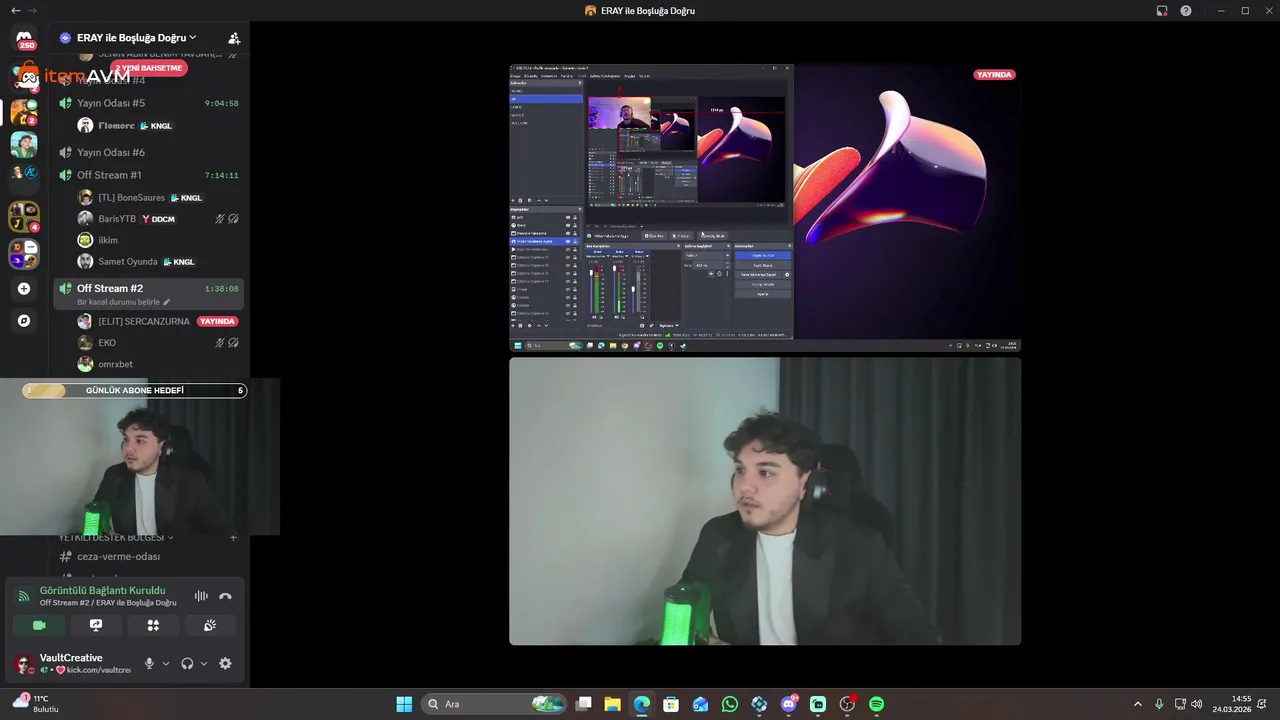Image resolution: width=1280 pixels, height=720 pixels.
Task: Show hidden icons in system tray
Action: click(1137, 704)
